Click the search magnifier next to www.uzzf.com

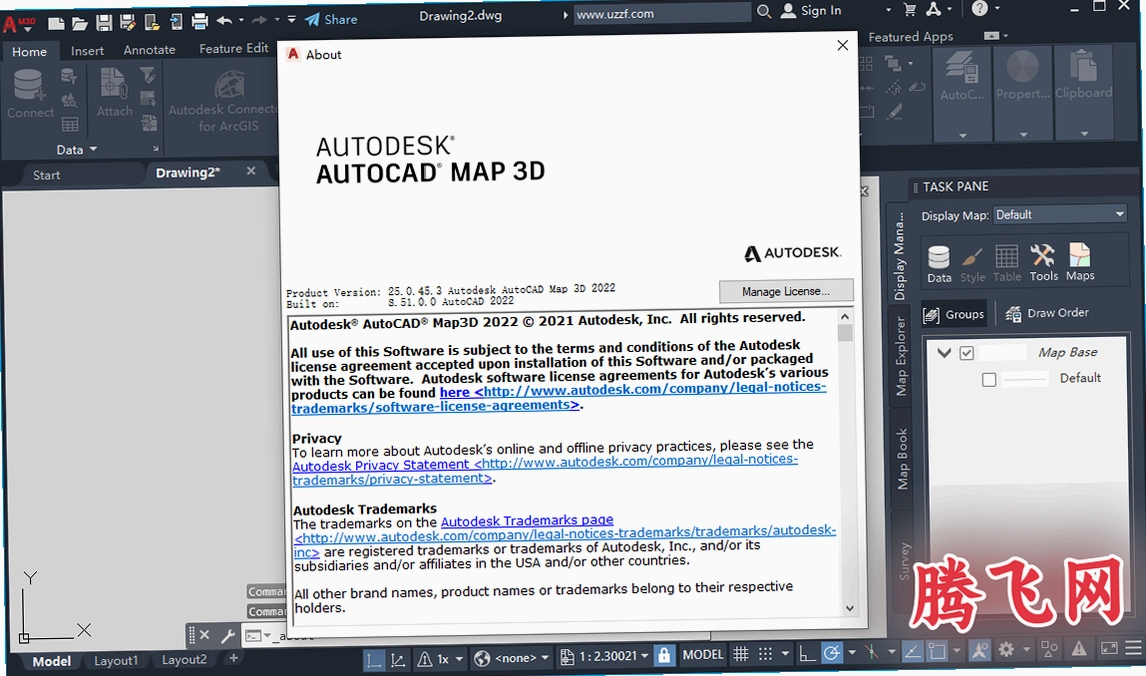[x=764, y=12]
